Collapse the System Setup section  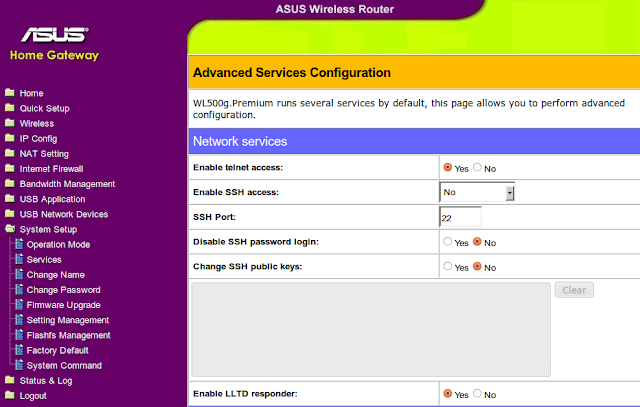coord(48,229)
